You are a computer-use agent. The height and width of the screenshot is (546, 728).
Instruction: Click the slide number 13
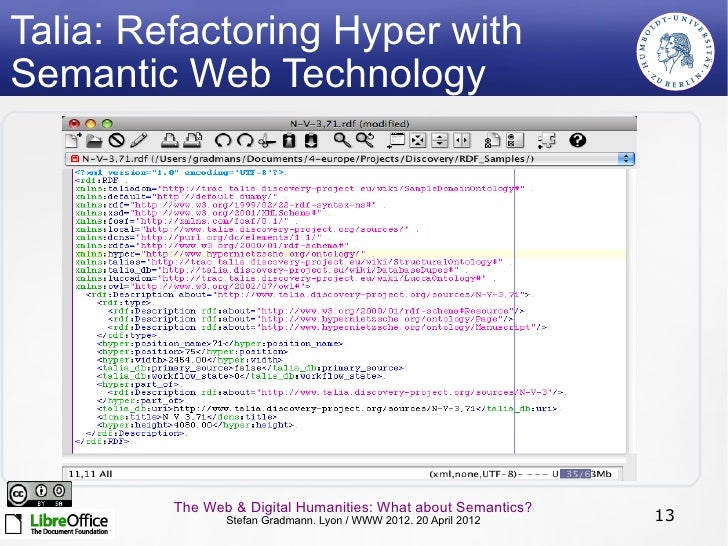pyautogui.click(x=664, y=515)
